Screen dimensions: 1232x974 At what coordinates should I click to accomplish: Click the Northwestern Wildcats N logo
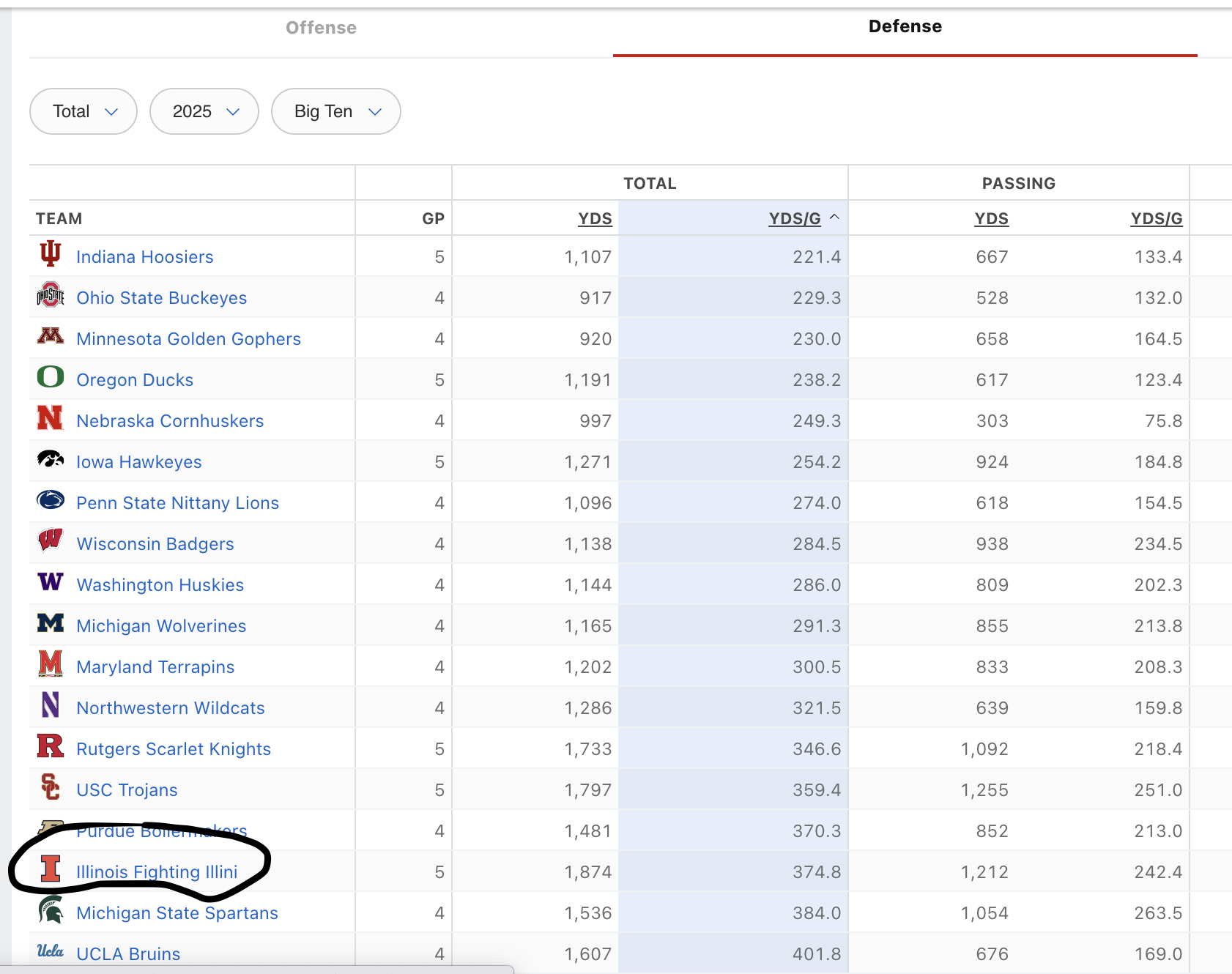(50, 705)
